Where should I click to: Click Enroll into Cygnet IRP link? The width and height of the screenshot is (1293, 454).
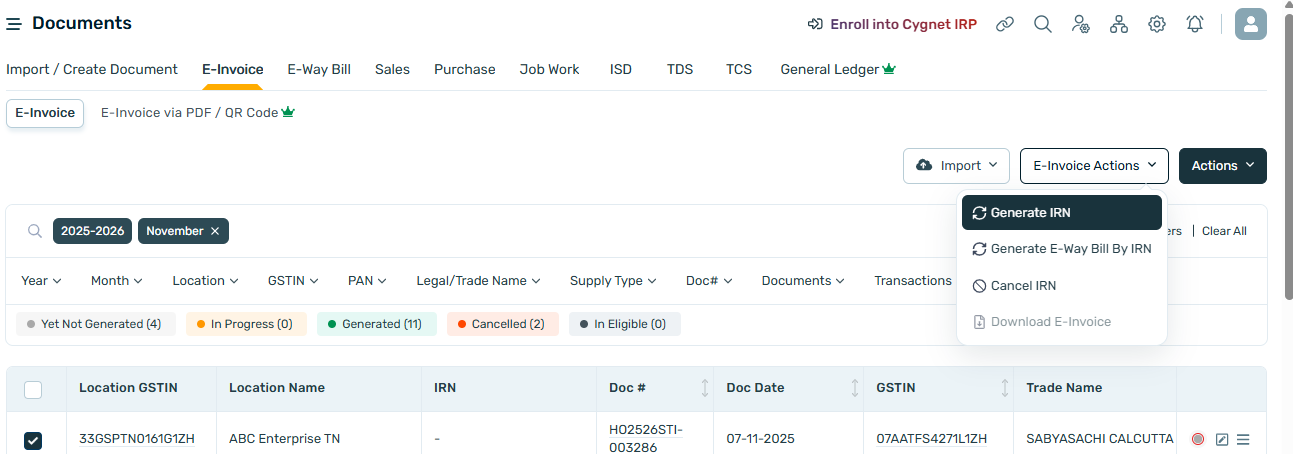pos(892,24)
